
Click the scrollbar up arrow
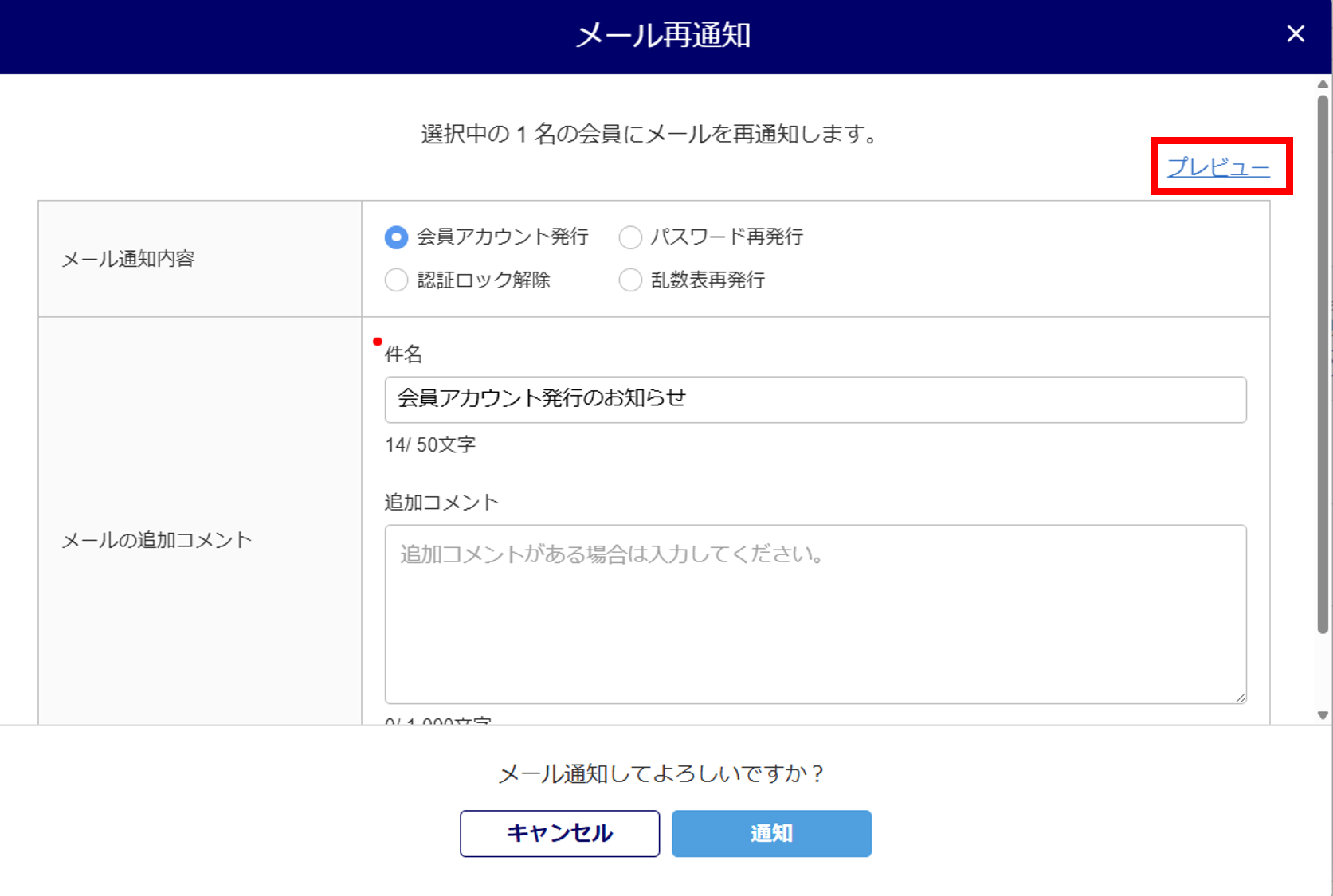pyautogui.click(x=1323, y=84)
